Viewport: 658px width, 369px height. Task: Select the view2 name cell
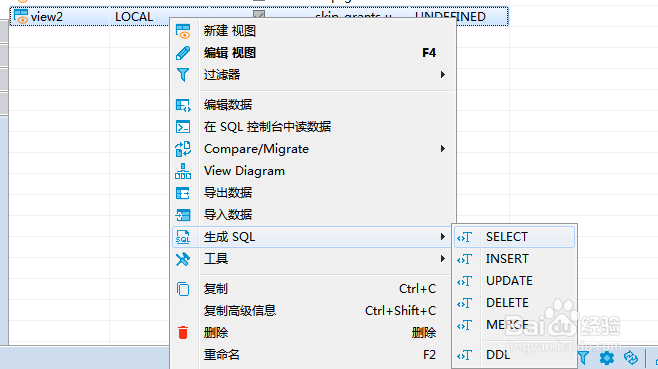click(x=60, y=17)
